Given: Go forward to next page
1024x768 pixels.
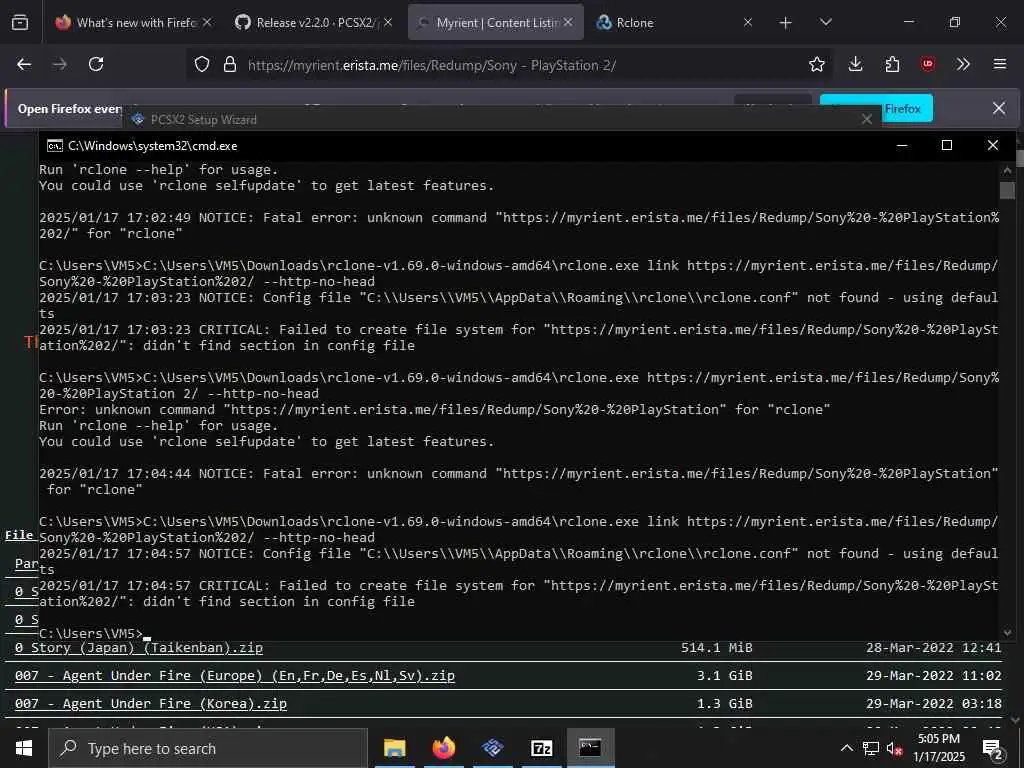Looking at the screenshot, I should 60,64.
